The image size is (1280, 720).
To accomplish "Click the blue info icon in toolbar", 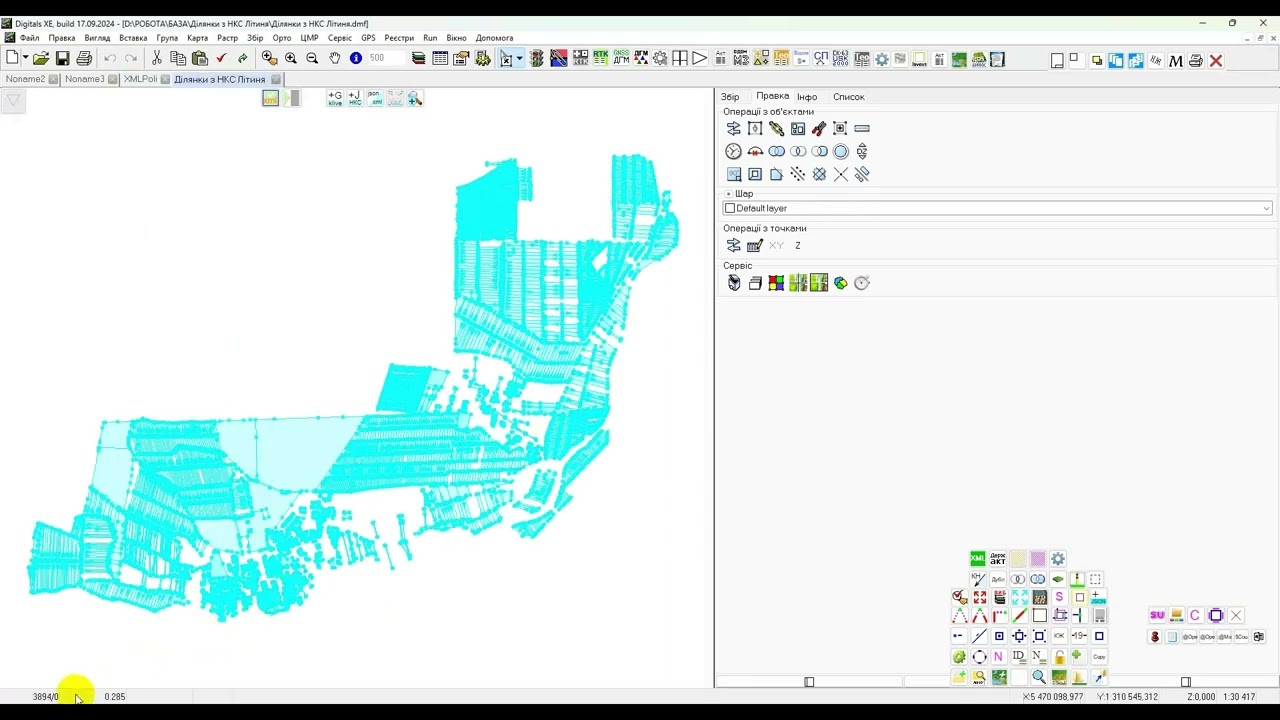I will pos(355,59).
